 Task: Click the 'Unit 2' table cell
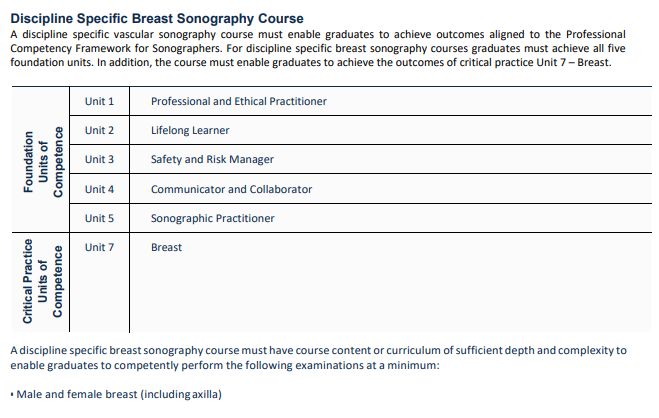pyautogui.click(x=100, y=130)
